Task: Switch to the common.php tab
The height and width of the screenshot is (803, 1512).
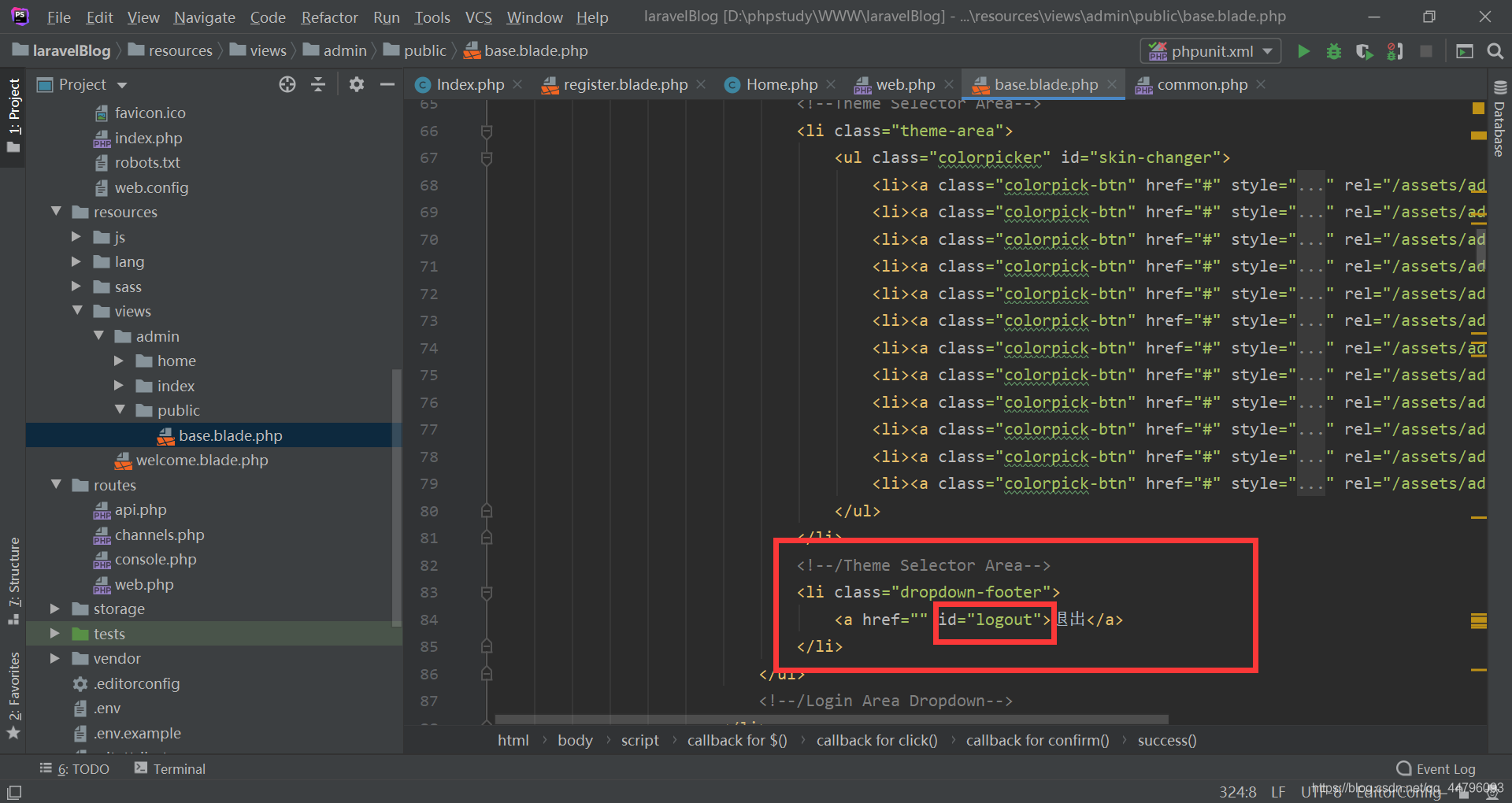Action: click(1202, 84)
